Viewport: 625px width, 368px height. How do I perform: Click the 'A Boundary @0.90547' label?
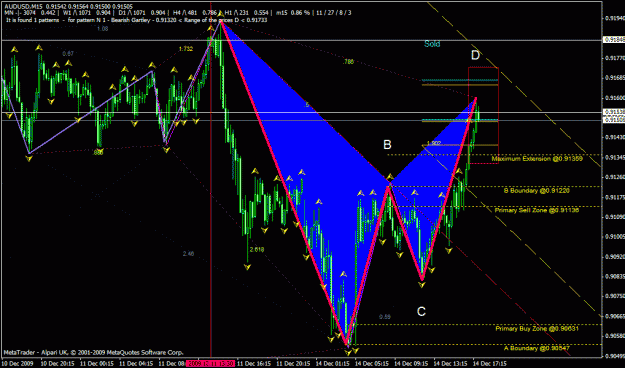click(537, 348)
